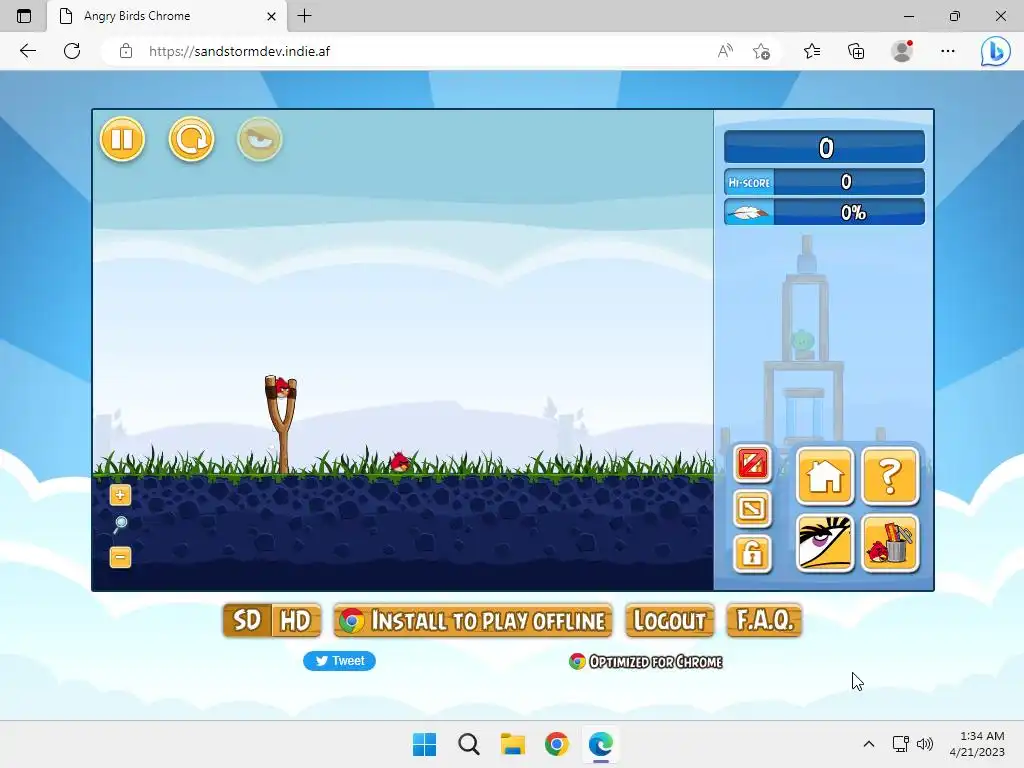Click Optimized for Chrome link
Image resolution: width=1024 pixels, height=768 pixels.
(x=645, y=662)
